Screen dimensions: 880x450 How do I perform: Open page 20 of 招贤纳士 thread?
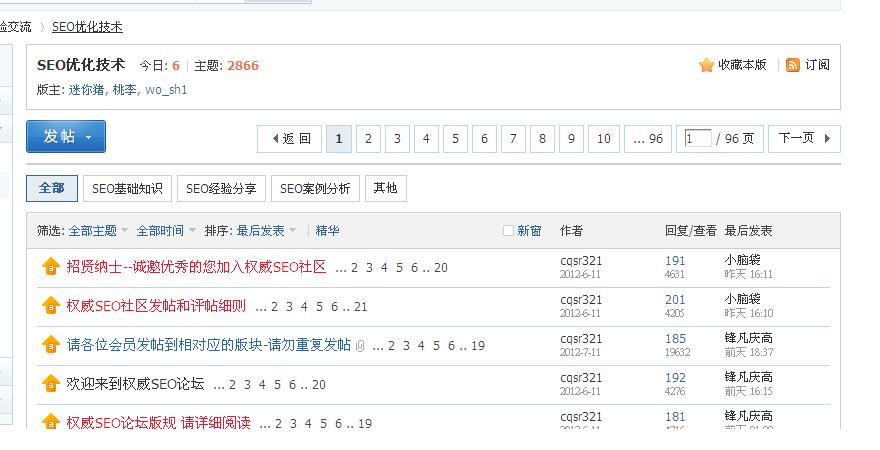(x=441, y=268)
